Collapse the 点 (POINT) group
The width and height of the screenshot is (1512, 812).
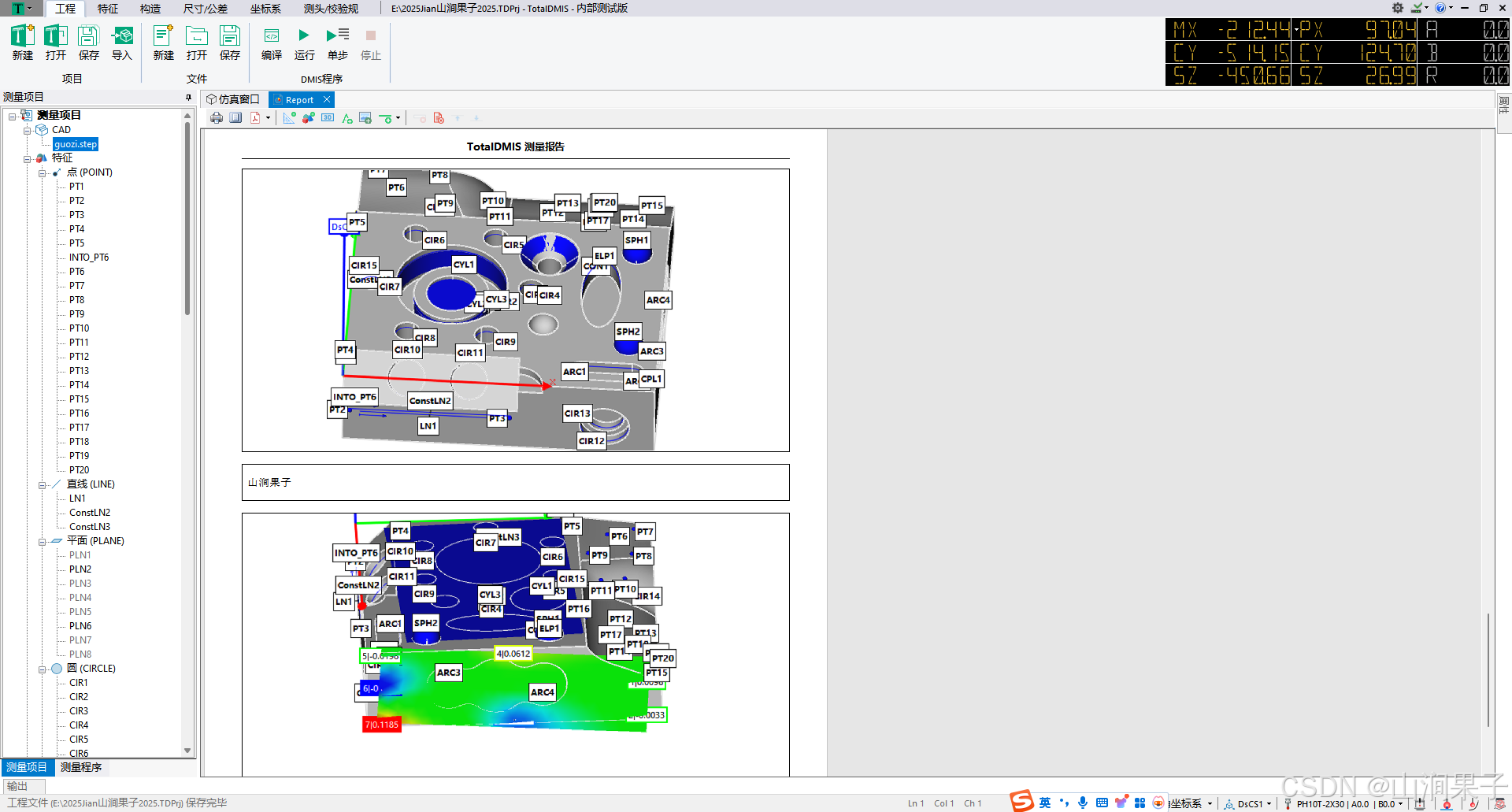coord(42,172)
